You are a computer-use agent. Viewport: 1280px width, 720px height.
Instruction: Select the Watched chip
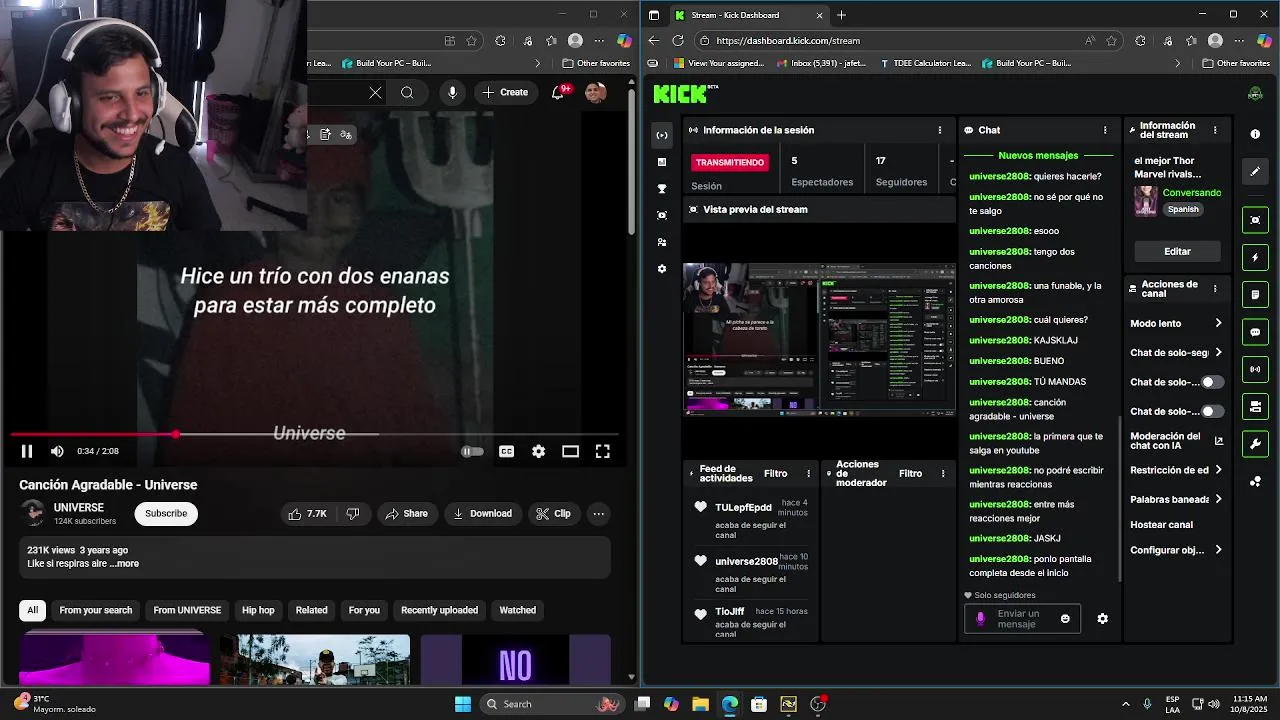coord(518,610)
